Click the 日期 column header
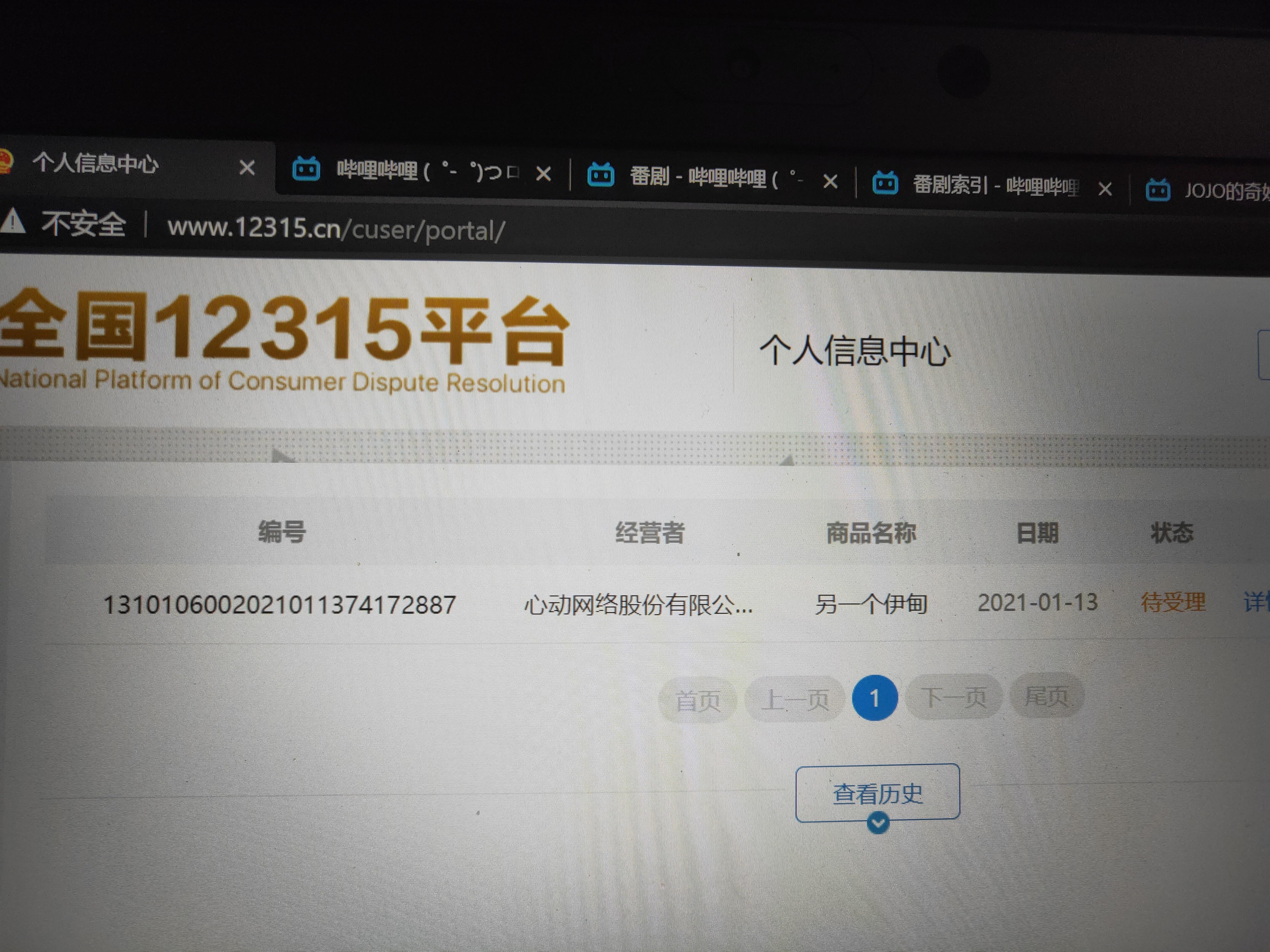The width and height of the screenshot is (1270, 952). (x=1037, y=533)
